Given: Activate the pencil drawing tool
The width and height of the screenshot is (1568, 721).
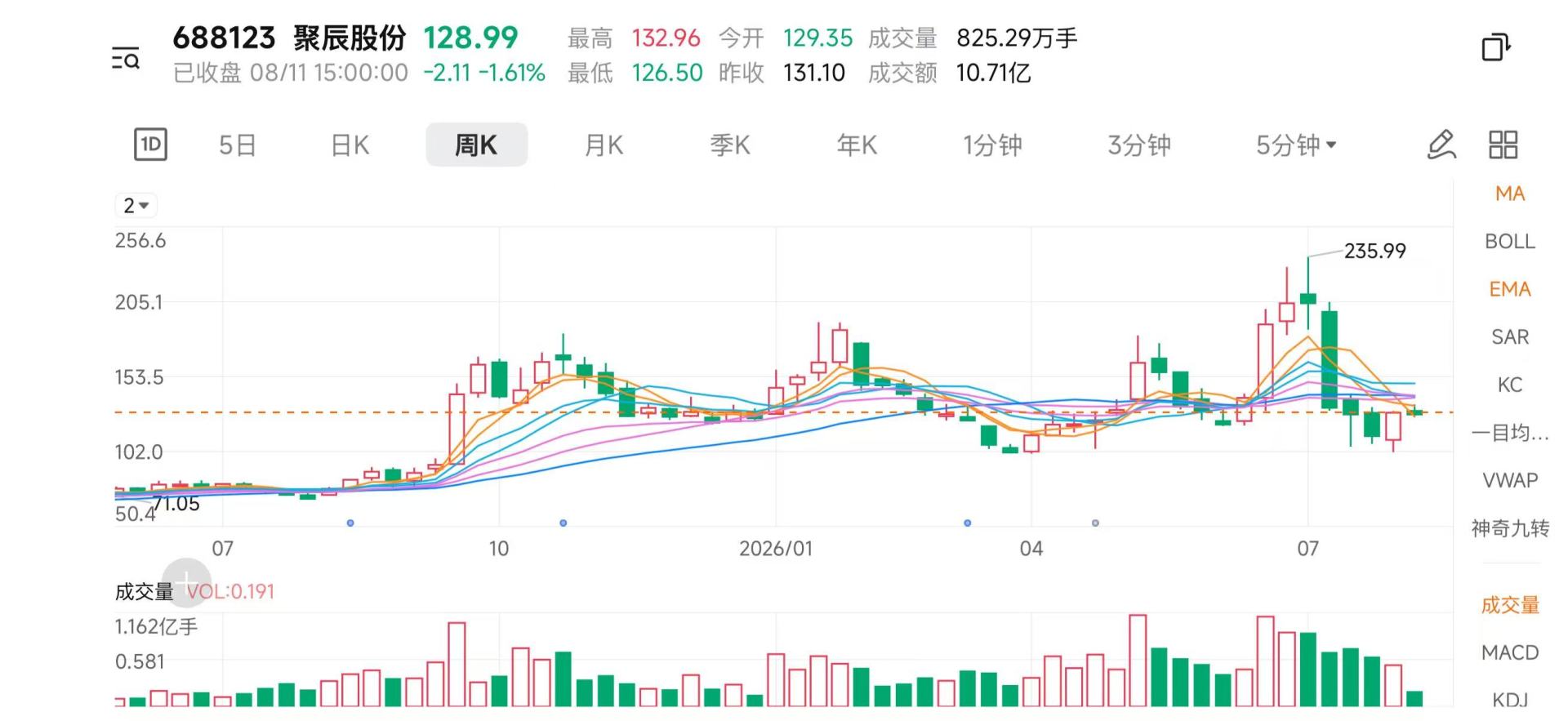Looking at the screenshot, I should 1441,145.
